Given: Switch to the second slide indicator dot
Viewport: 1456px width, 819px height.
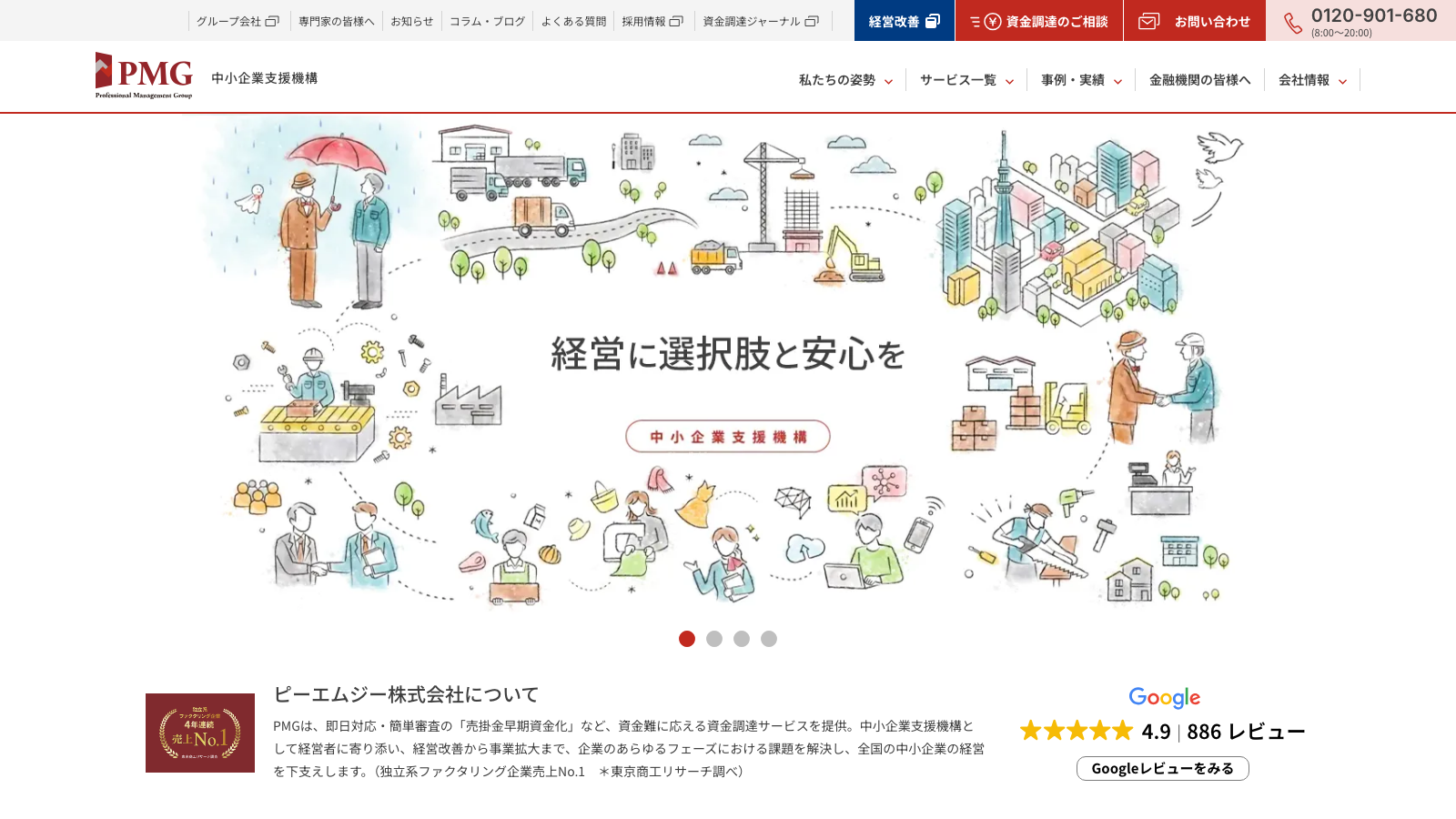Looking at the screenshot, I should coord(714,639).
